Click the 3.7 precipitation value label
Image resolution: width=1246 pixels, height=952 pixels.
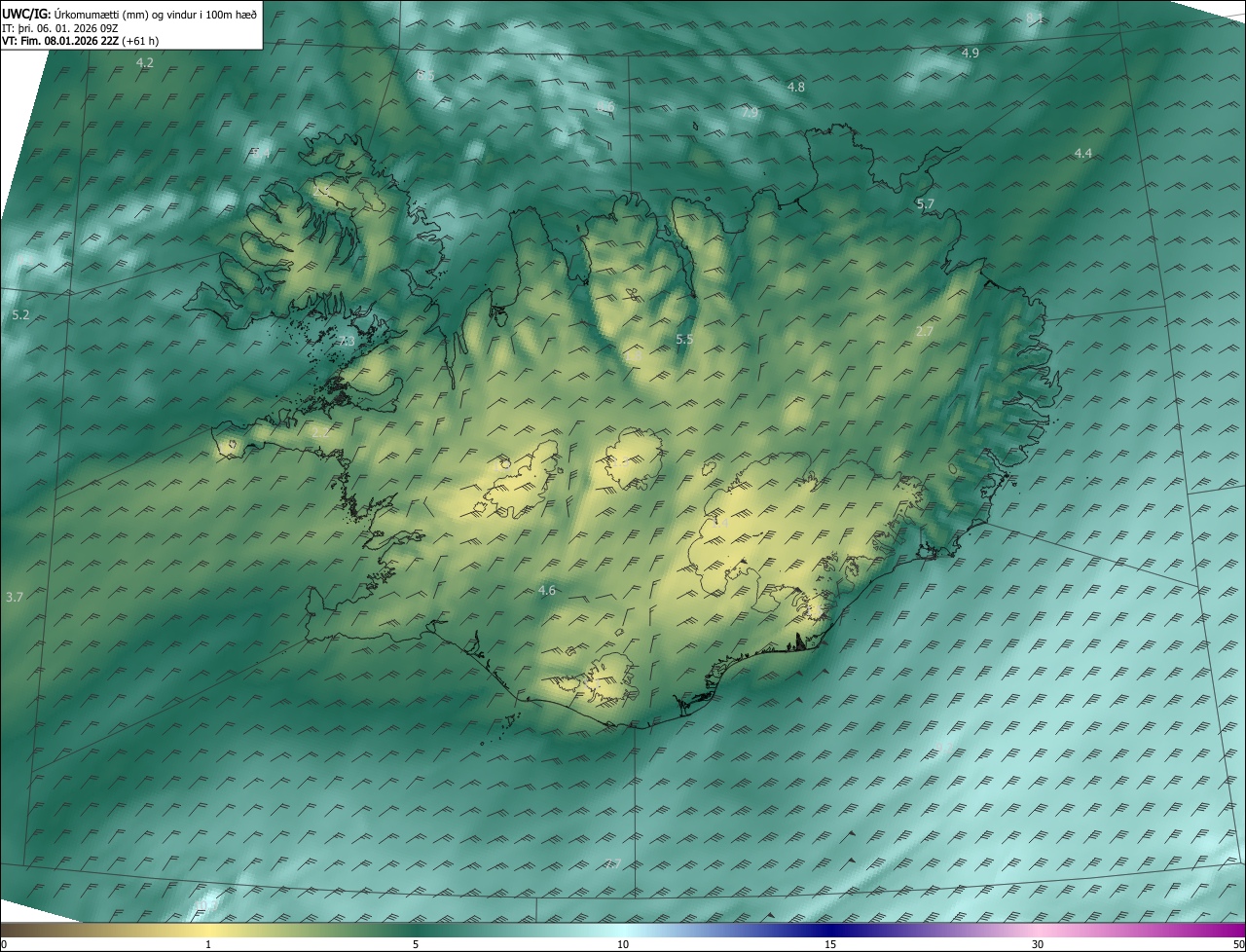(14, 597)
